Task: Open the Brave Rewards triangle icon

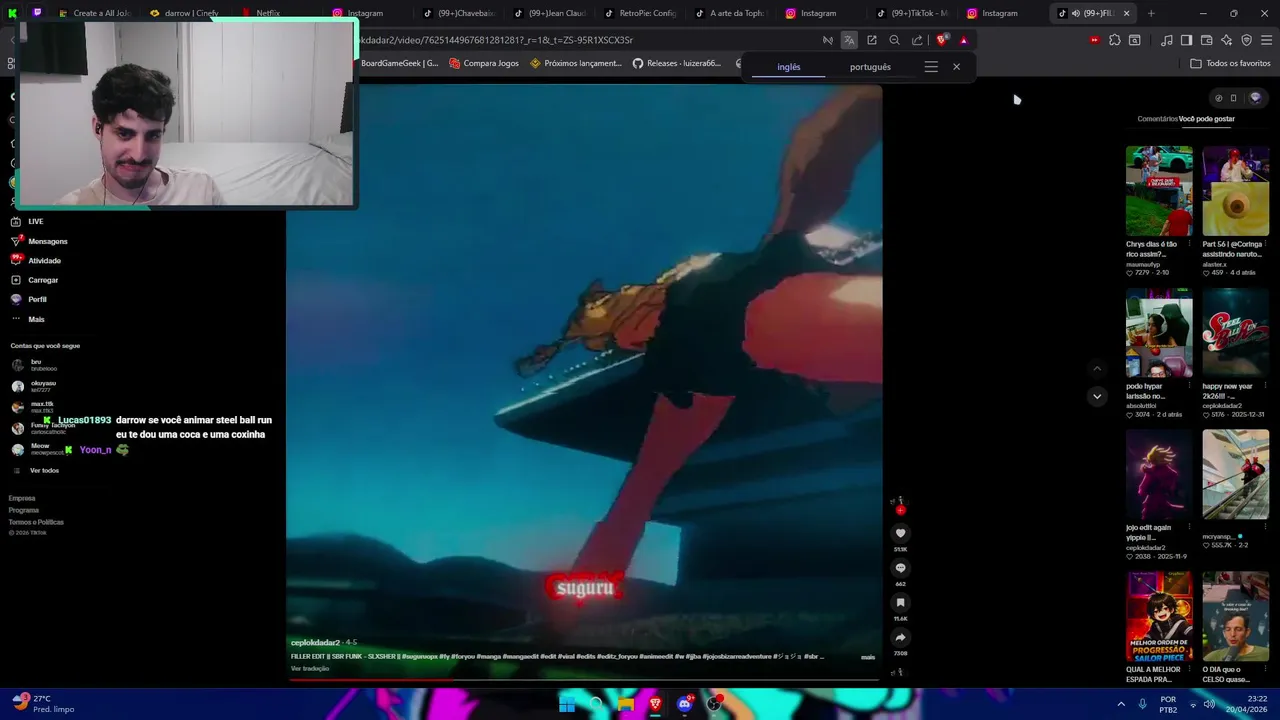Action: pos(964,40)
